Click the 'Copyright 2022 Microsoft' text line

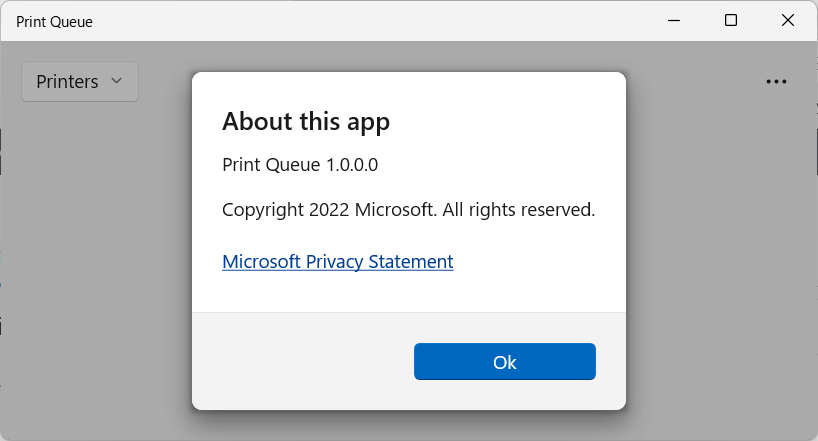click(x=408, y=210)
